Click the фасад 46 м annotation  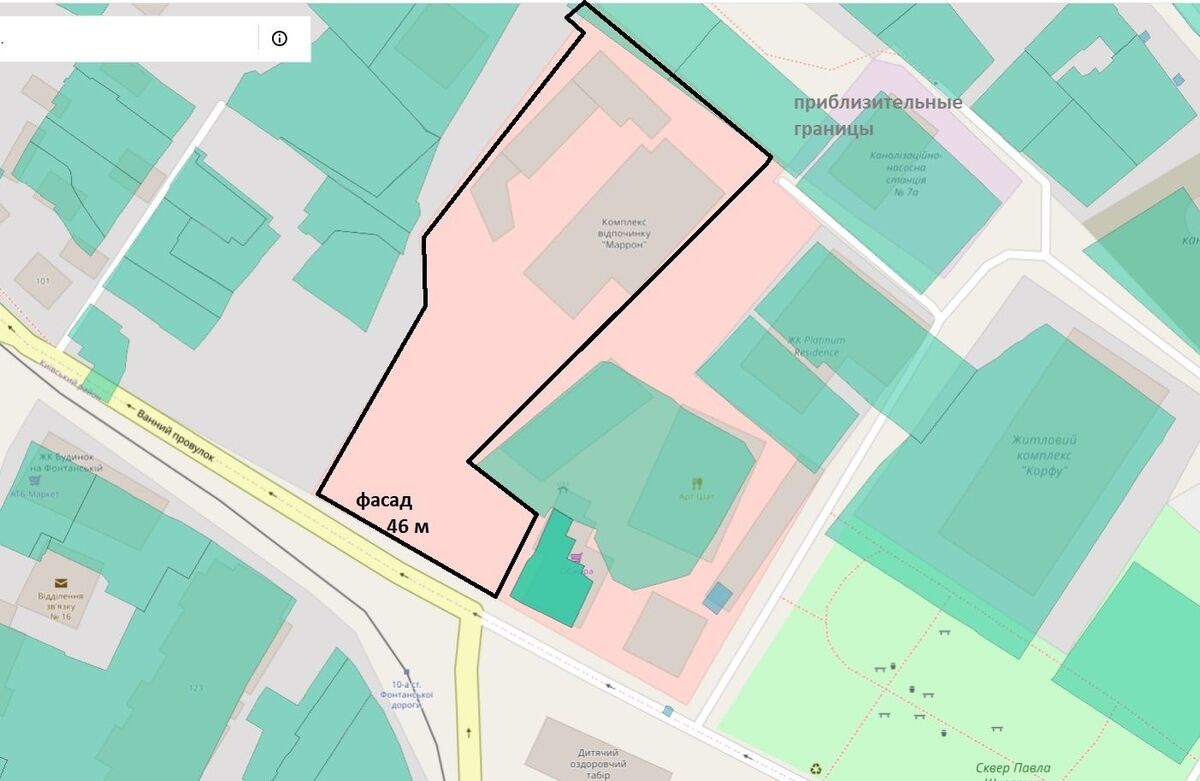tap(390, 514)
